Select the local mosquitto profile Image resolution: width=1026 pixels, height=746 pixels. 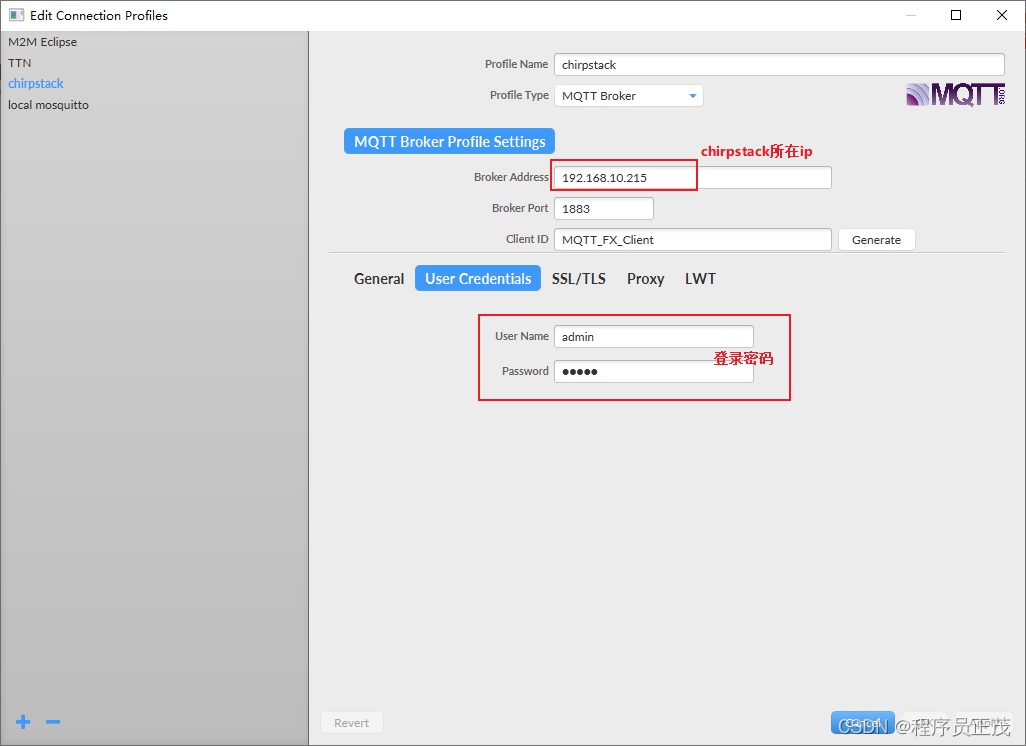(x=48, y=105)
